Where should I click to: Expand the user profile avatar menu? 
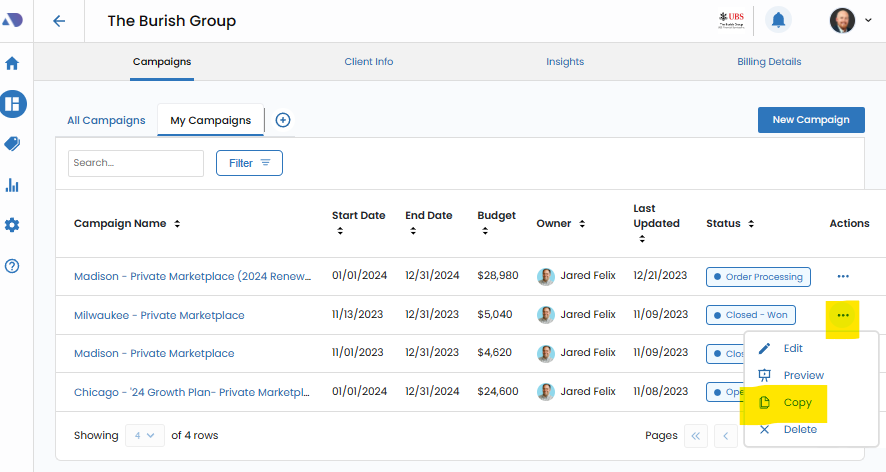(849, 20)
